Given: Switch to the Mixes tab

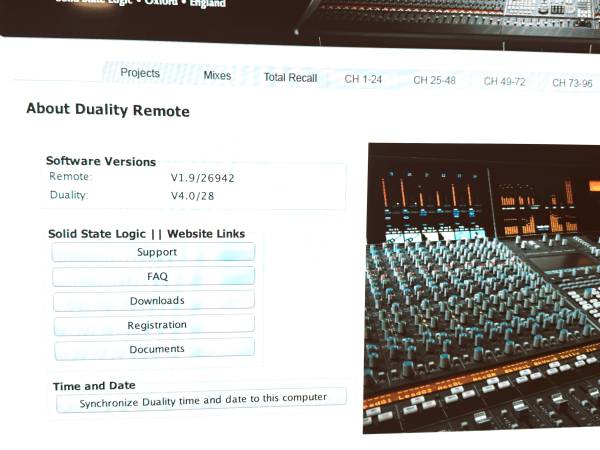Looking at the screenshot, I should (x=217, y=75).
